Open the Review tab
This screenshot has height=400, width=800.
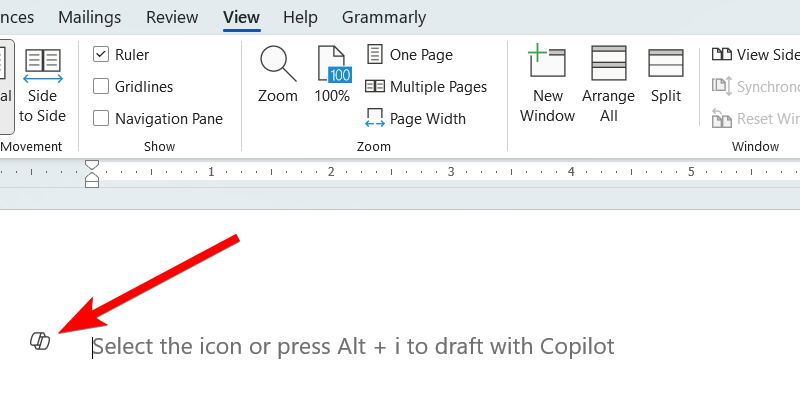172,17
